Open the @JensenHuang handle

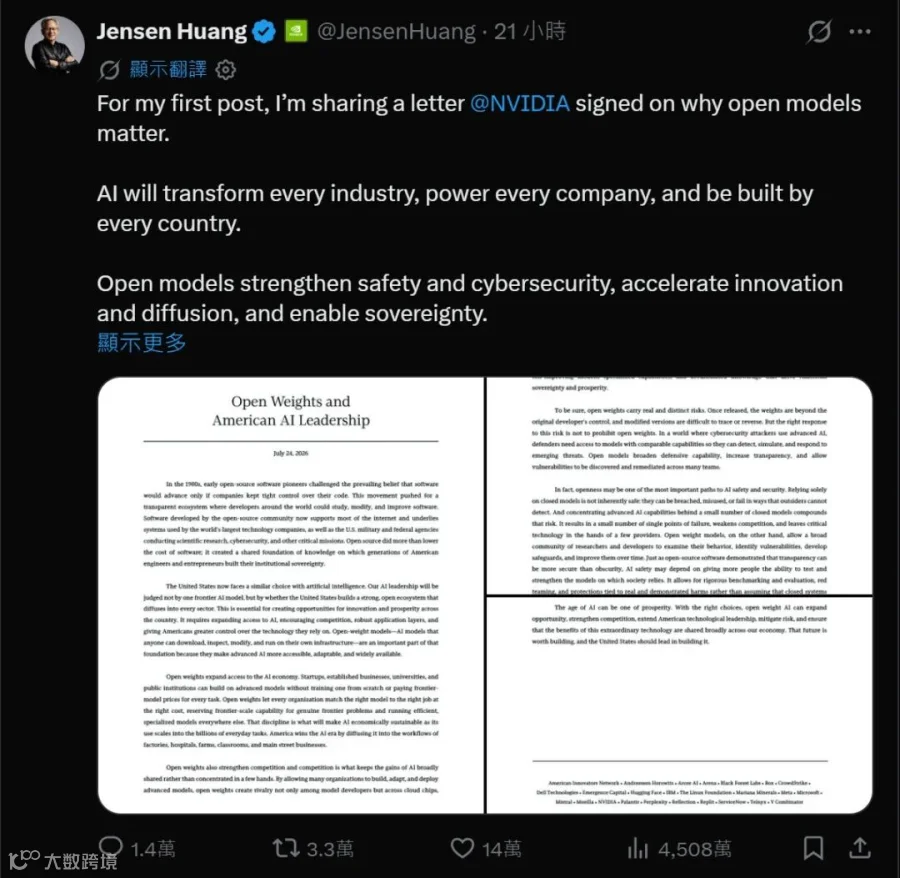point(397,32)
